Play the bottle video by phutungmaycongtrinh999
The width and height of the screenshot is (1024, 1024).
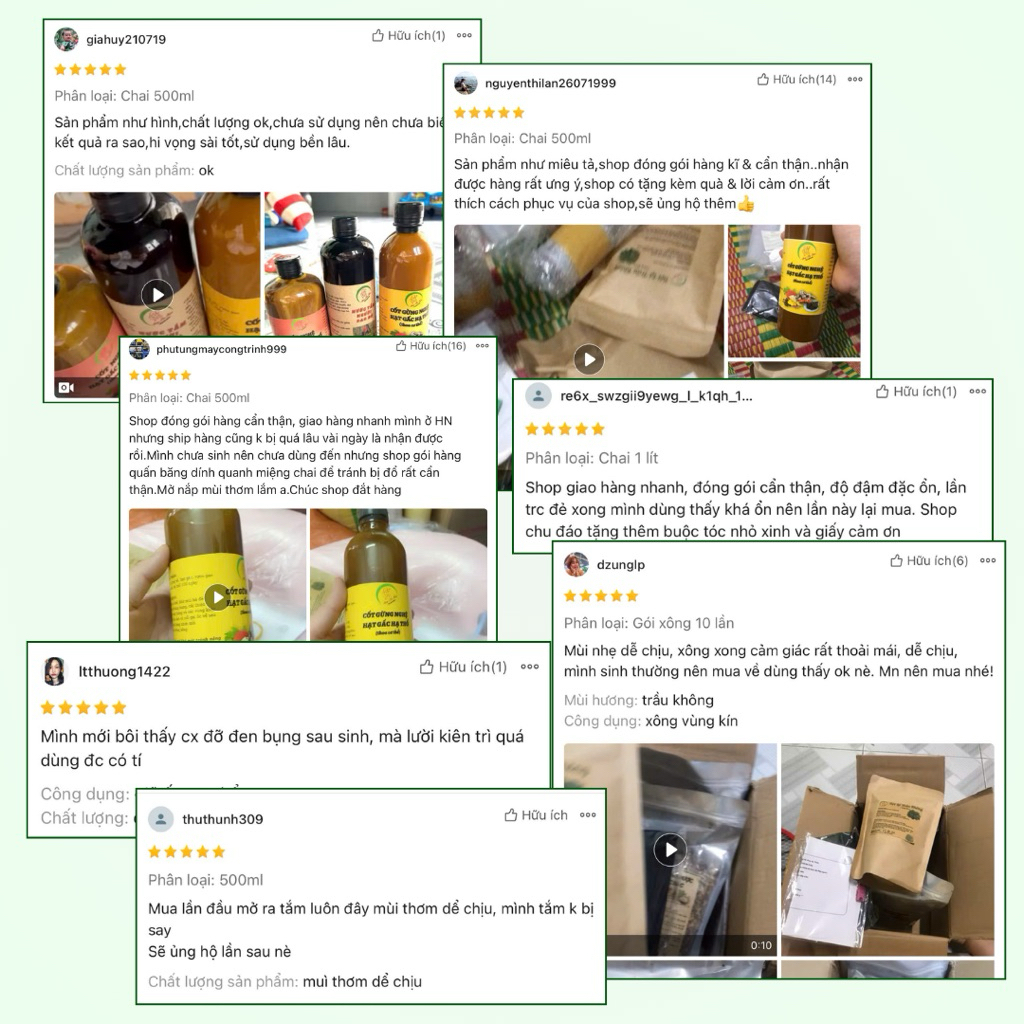(217, 597)
